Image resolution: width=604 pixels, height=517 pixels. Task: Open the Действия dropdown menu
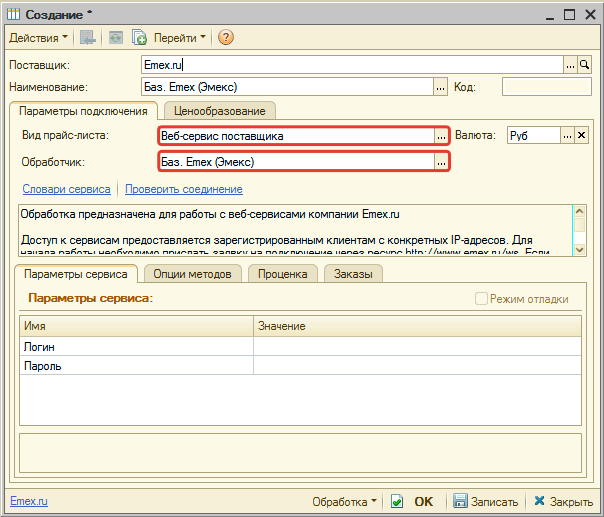point(38,38)
